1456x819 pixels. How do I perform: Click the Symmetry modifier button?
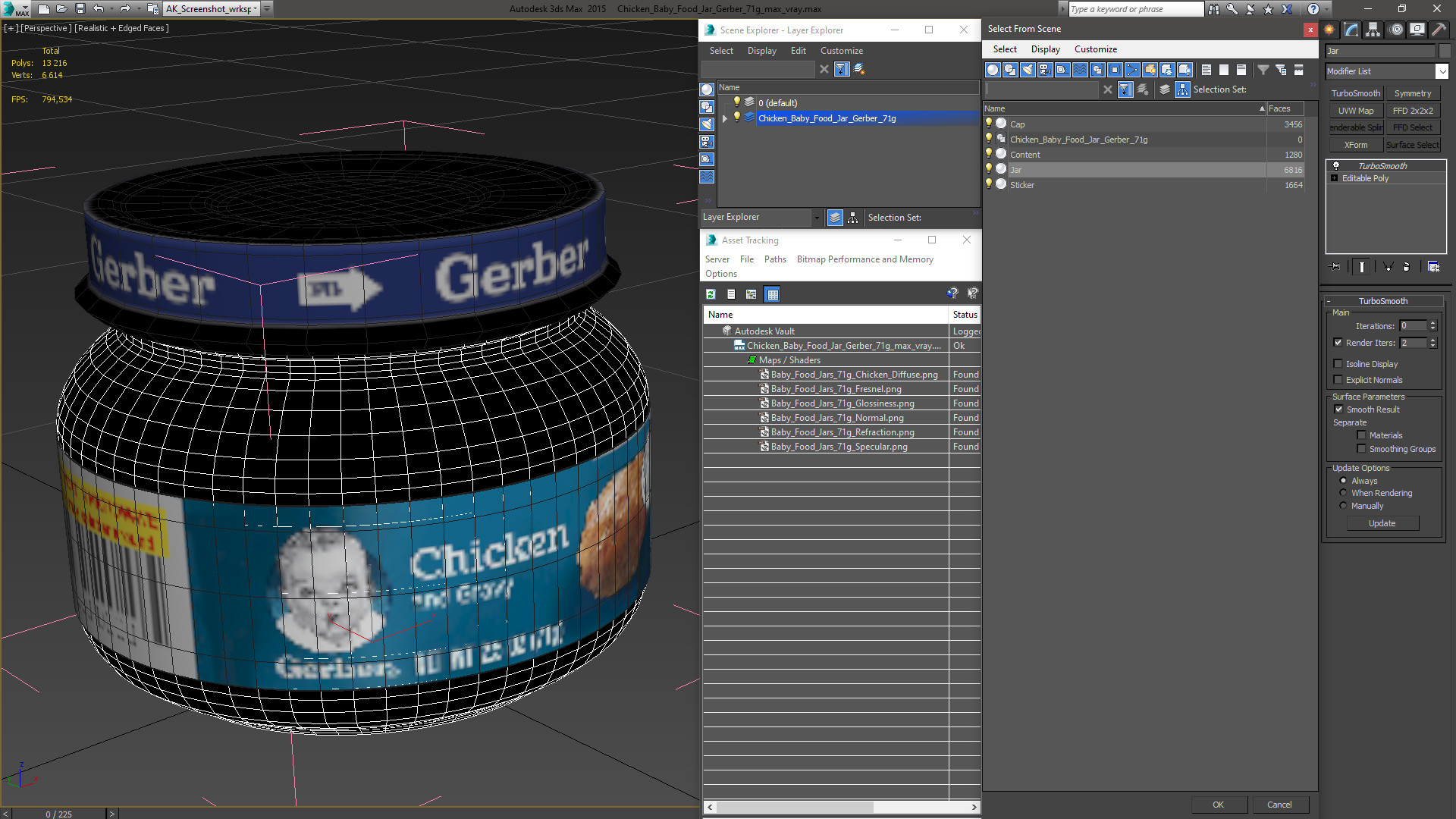[1412, 93]
